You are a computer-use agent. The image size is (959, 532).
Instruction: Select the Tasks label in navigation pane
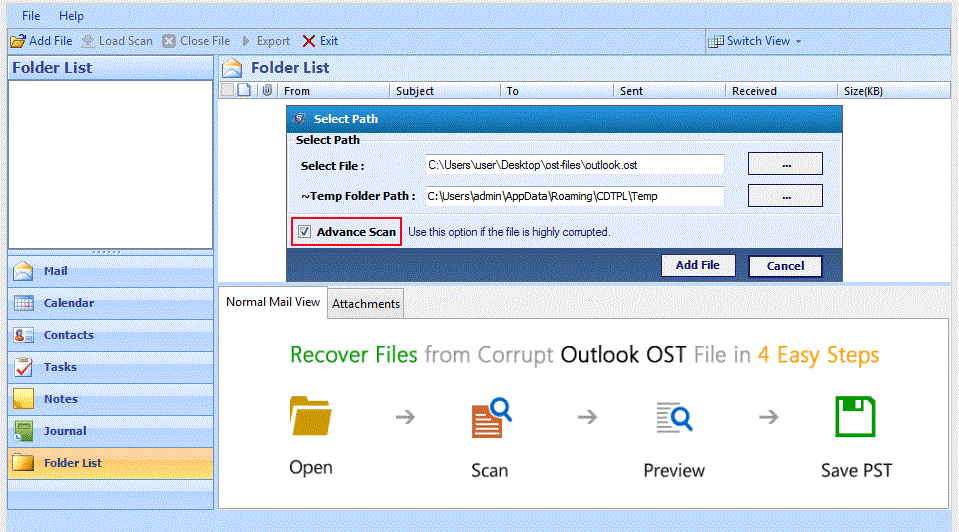60,367
